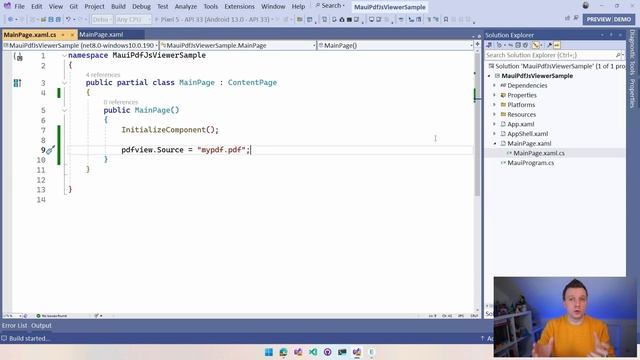Open the Debug configuration dropdown
This screenshot has width=640, height=360.
click(102, 19)
